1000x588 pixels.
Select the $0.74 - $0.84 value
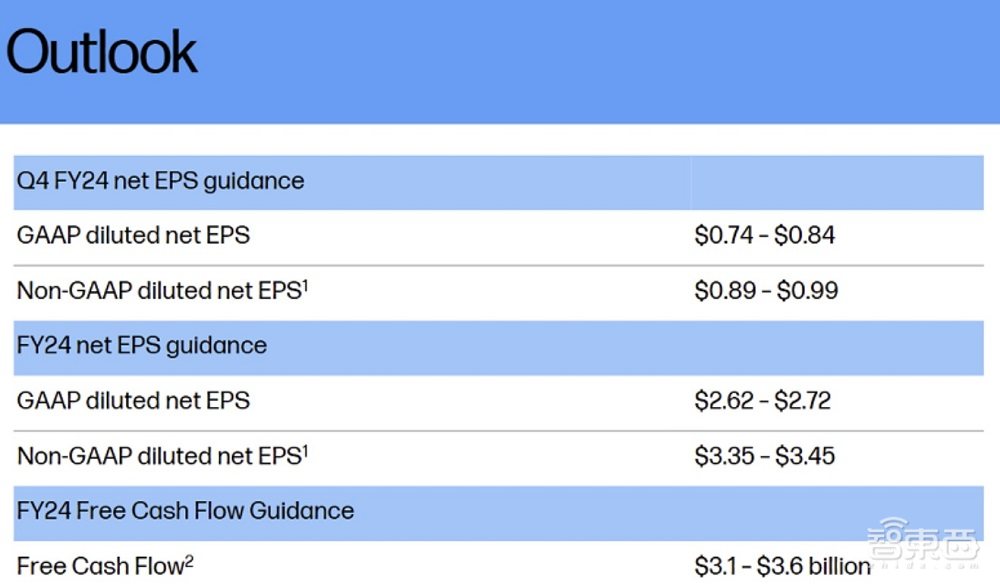point(765,236)
